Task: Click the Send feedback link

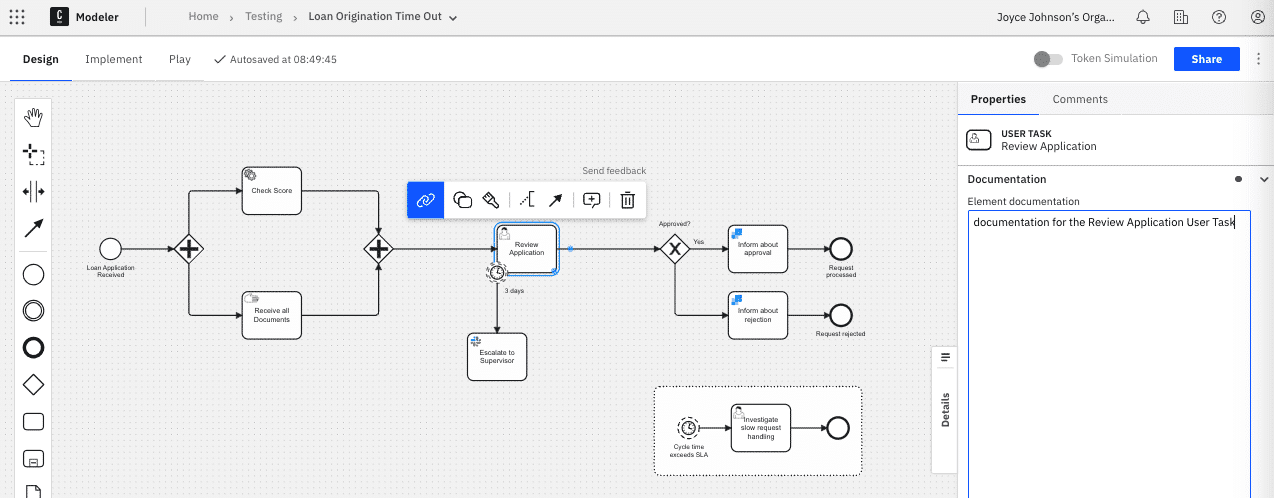Action: pos(614,171)
